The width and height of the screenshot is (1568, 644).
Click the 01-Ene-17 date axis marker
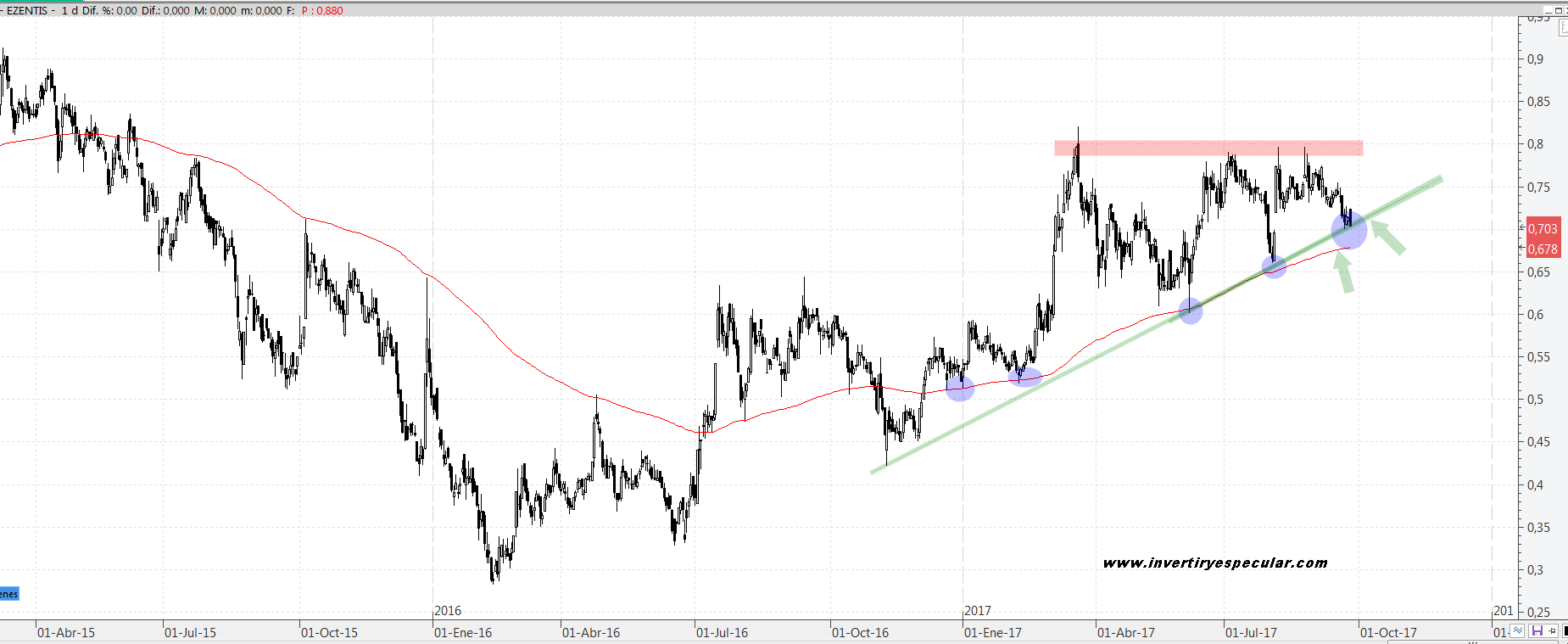pyautogui.click(x=992, y=632)
